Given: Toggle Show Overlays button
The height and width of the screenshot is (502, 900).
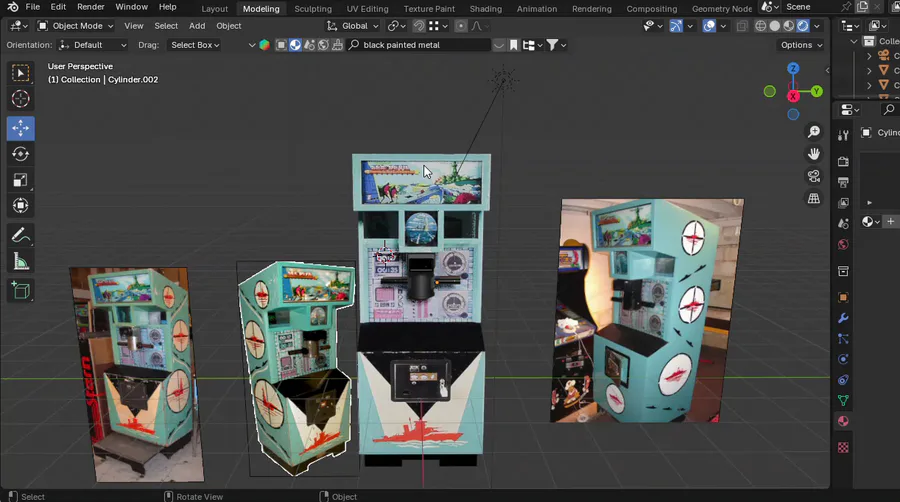Looking at the screenshot, I should (x=709, y=26).
